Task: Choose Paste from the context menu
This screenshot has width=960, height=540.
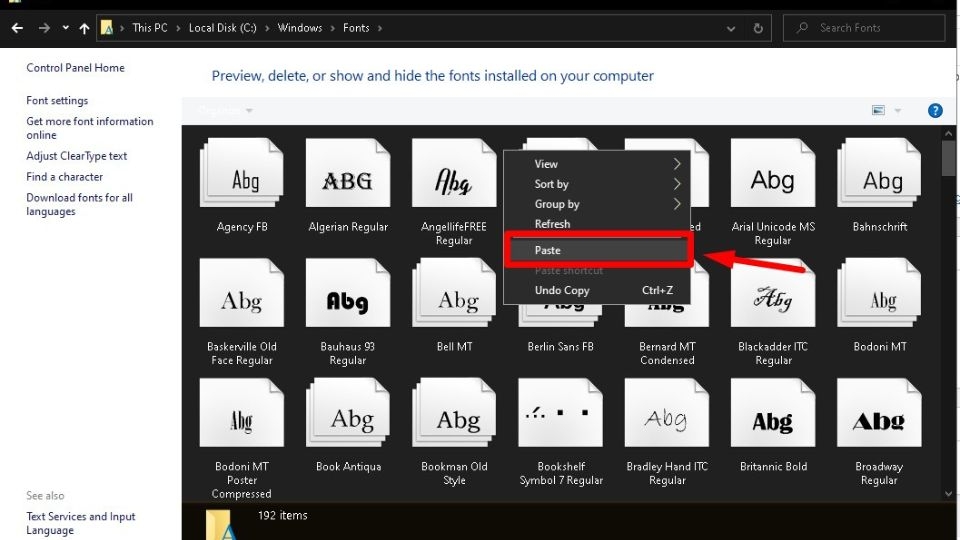Action: click(x=599, y=250)
